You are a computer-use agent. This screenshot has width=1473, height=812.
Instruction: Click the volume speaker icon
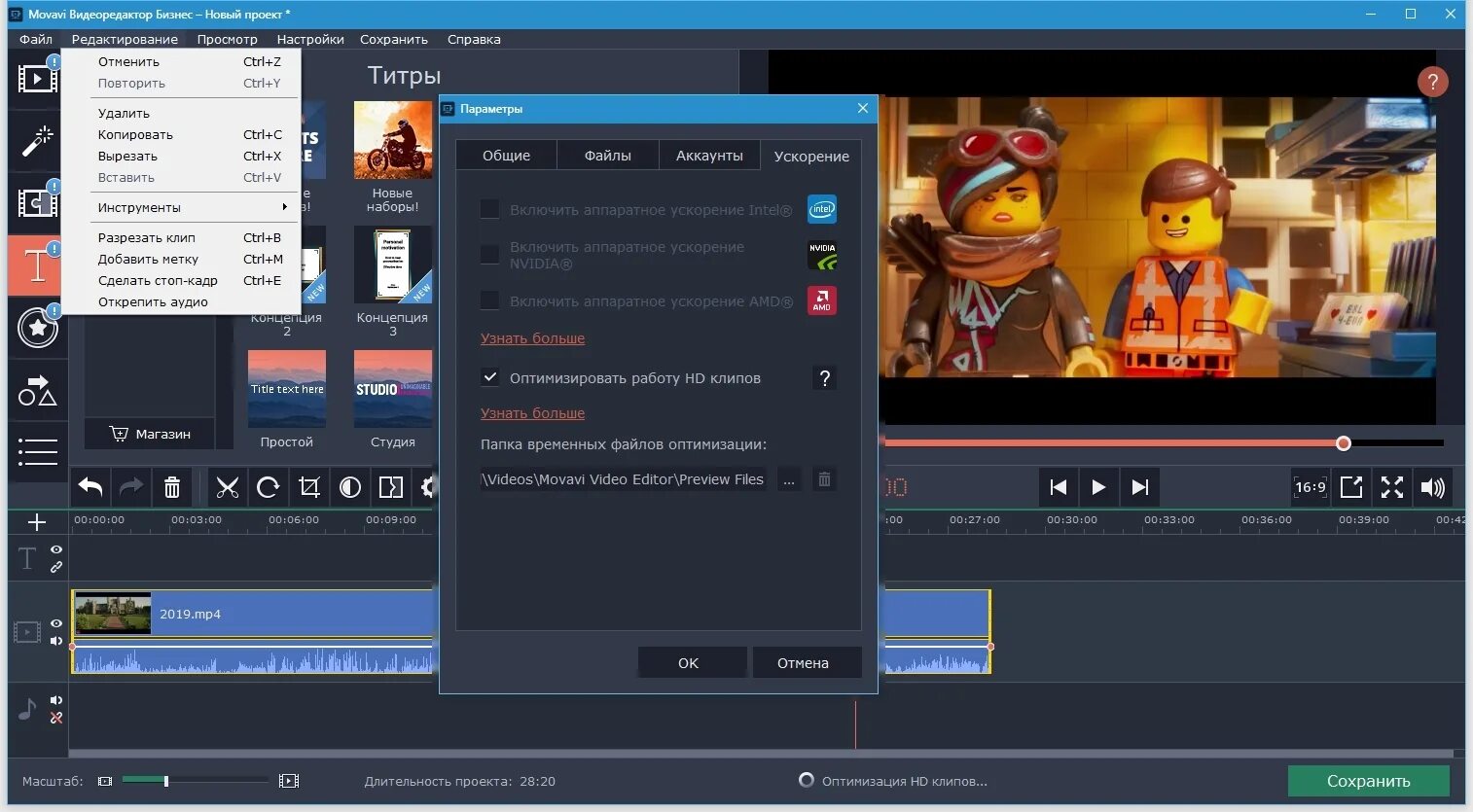1433,487
